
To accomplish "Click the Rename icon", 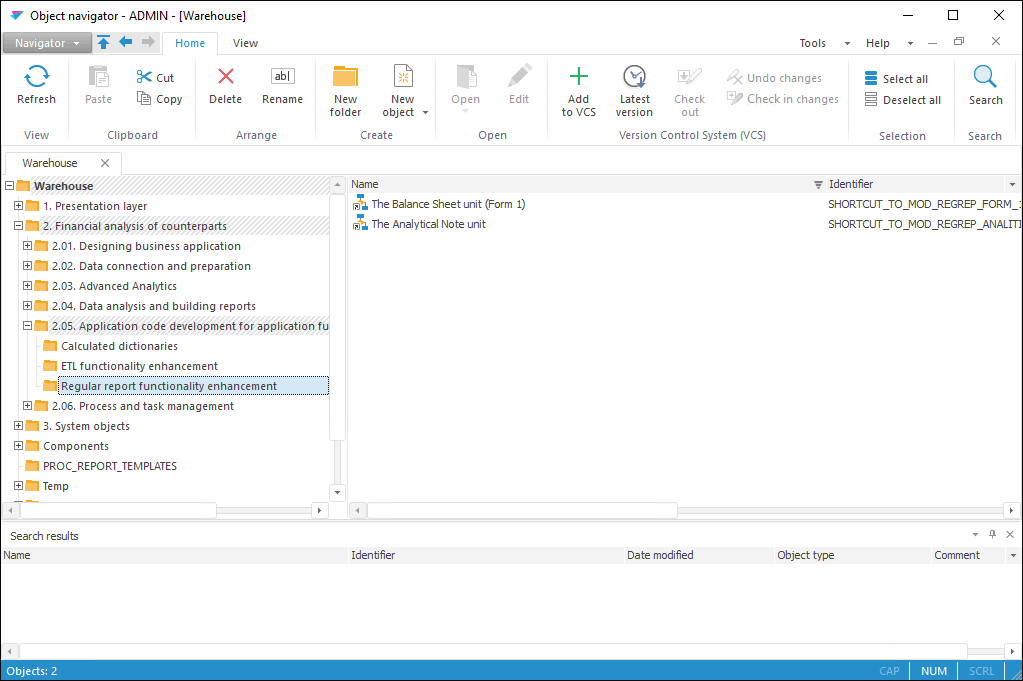I will point(282,78).
